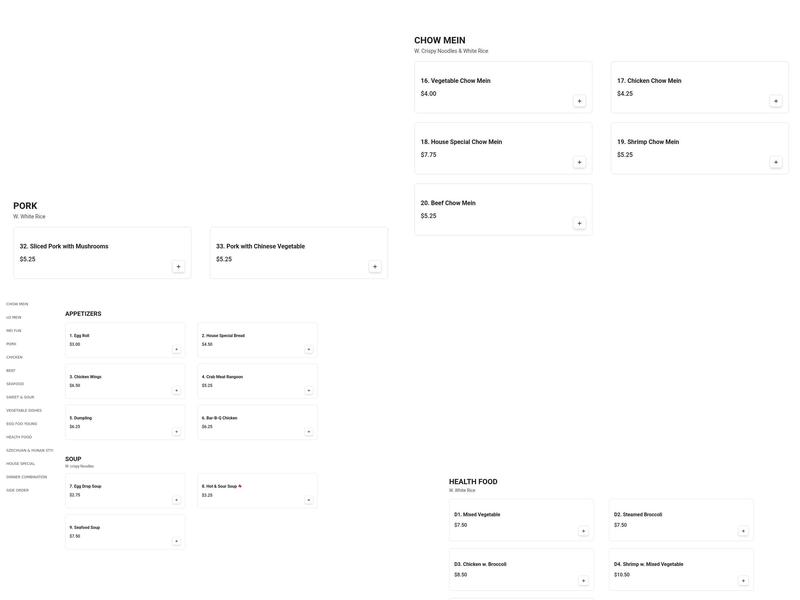Add Hot & Sour Soup to cart

(x=309, y=500)
